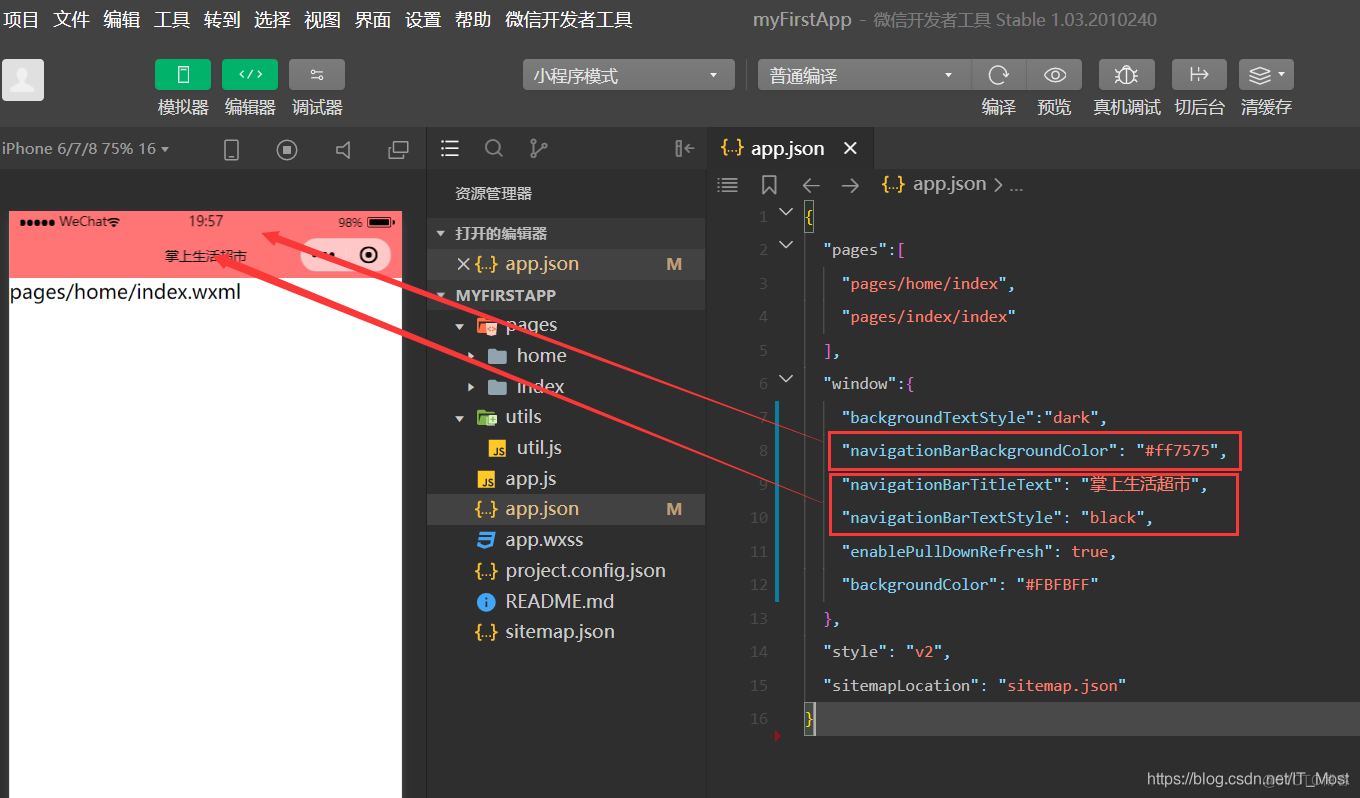
Task: Open the iPhone 6/7/8 device dropdown
Action: pos(86,149)
